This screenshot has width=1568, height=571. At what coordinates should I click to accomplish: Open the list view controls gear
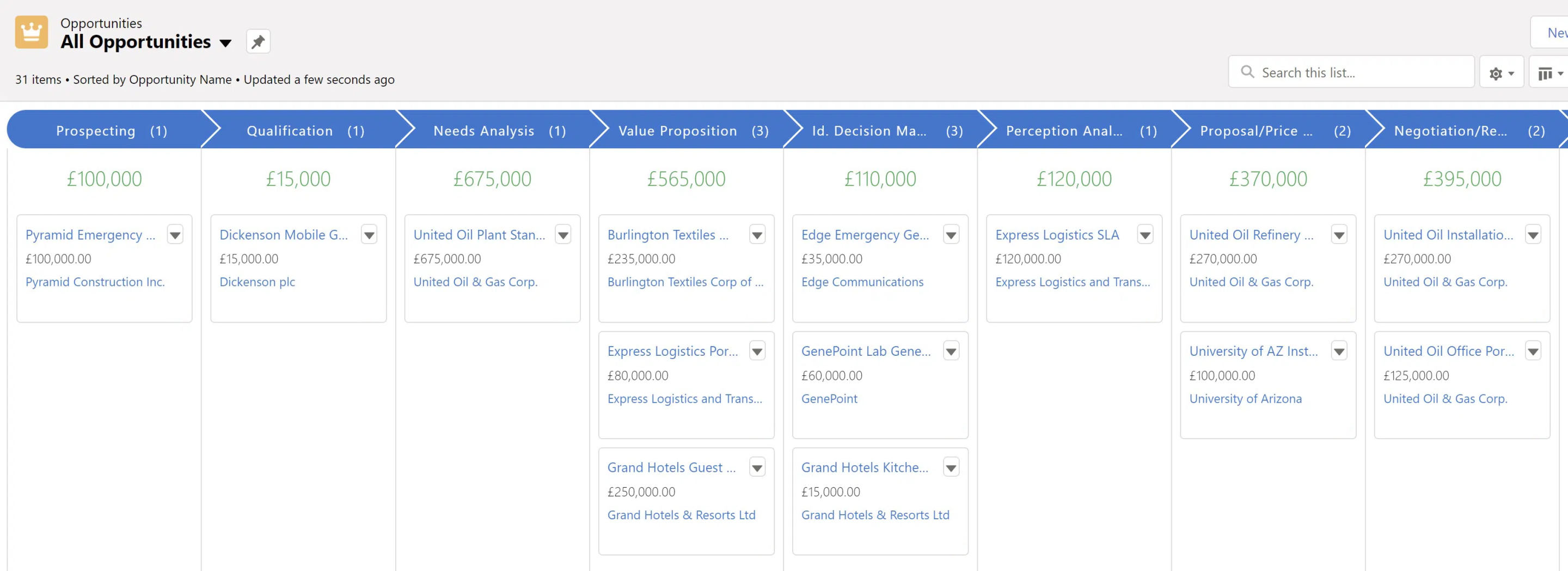1500,73
